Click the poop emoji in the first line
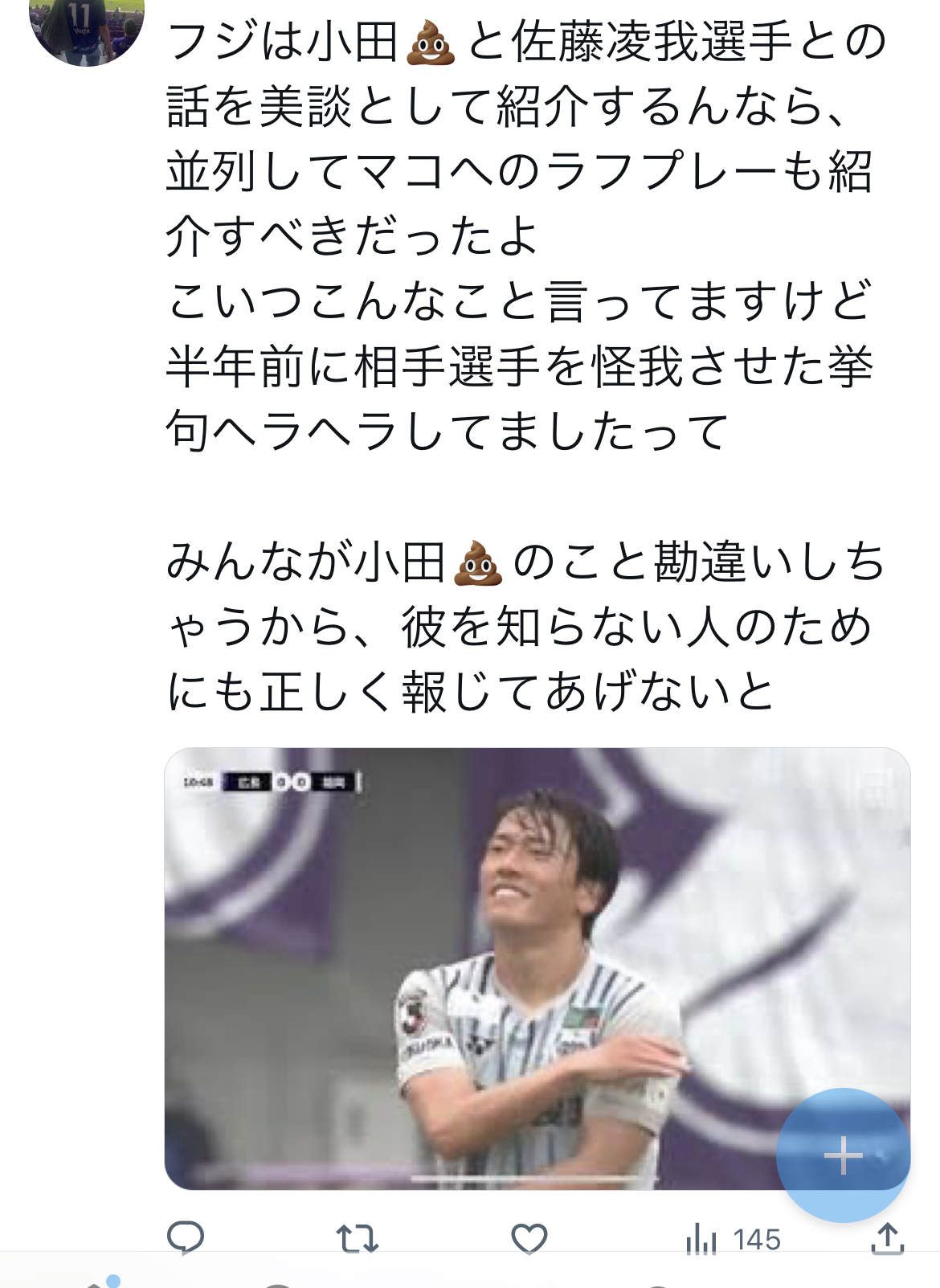This screenshot has width=940, height=1288. 431,42
